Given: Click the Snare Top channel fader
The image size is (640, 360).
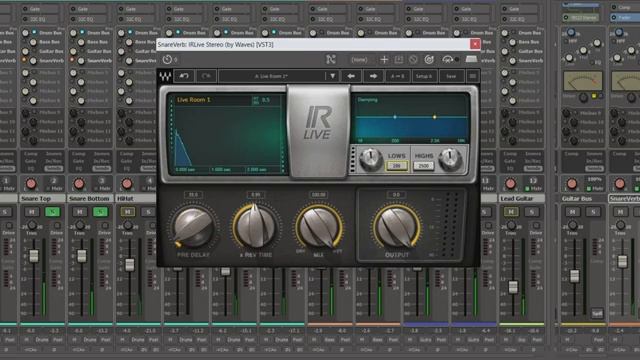Looking at the screenshot, I should point(34,256).
